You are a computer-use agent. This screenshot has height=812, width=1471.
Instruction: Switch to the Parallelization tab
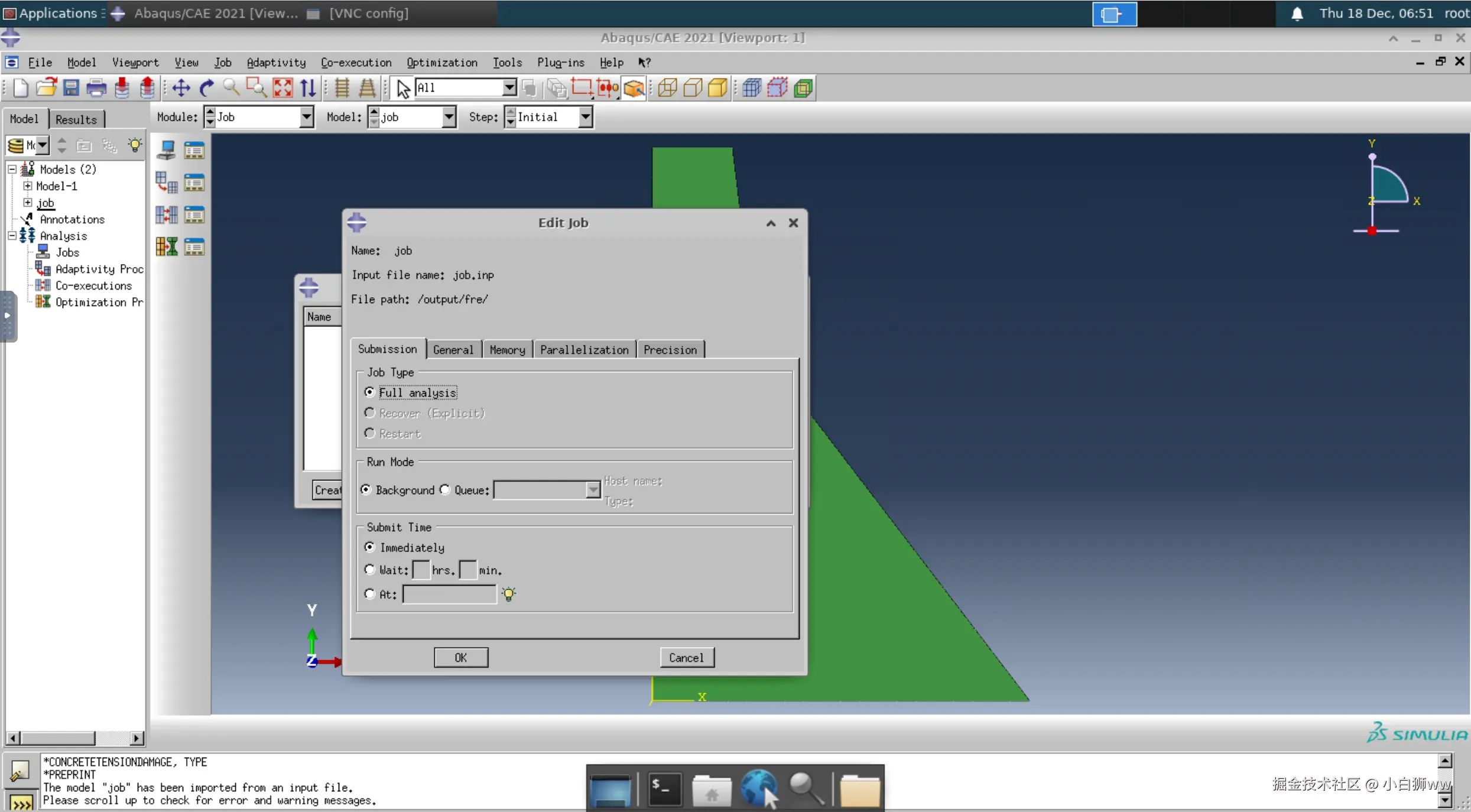point(584,349)
